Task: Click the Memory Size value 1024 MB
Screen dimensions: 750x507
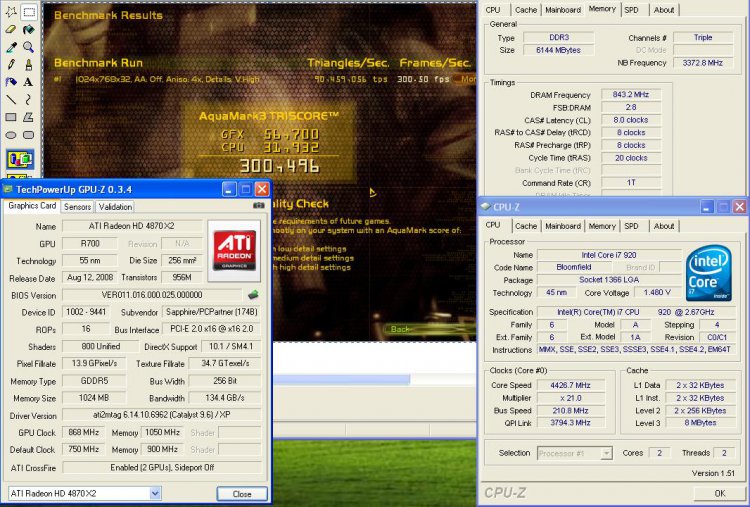Action: click(94, 398)
